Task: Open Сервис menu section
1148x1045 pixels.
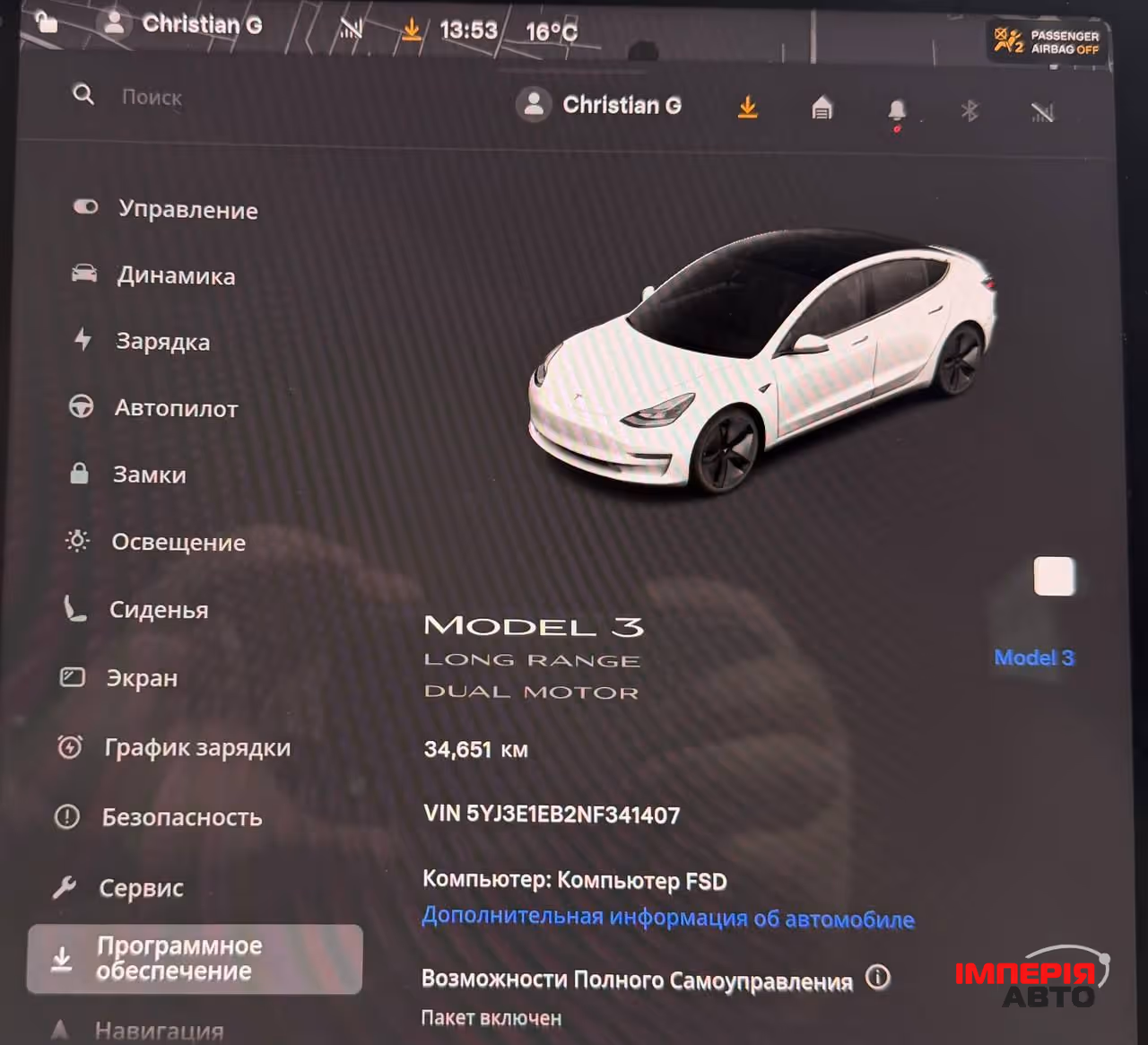Action: pyautogui.click(x=117, y=888)
